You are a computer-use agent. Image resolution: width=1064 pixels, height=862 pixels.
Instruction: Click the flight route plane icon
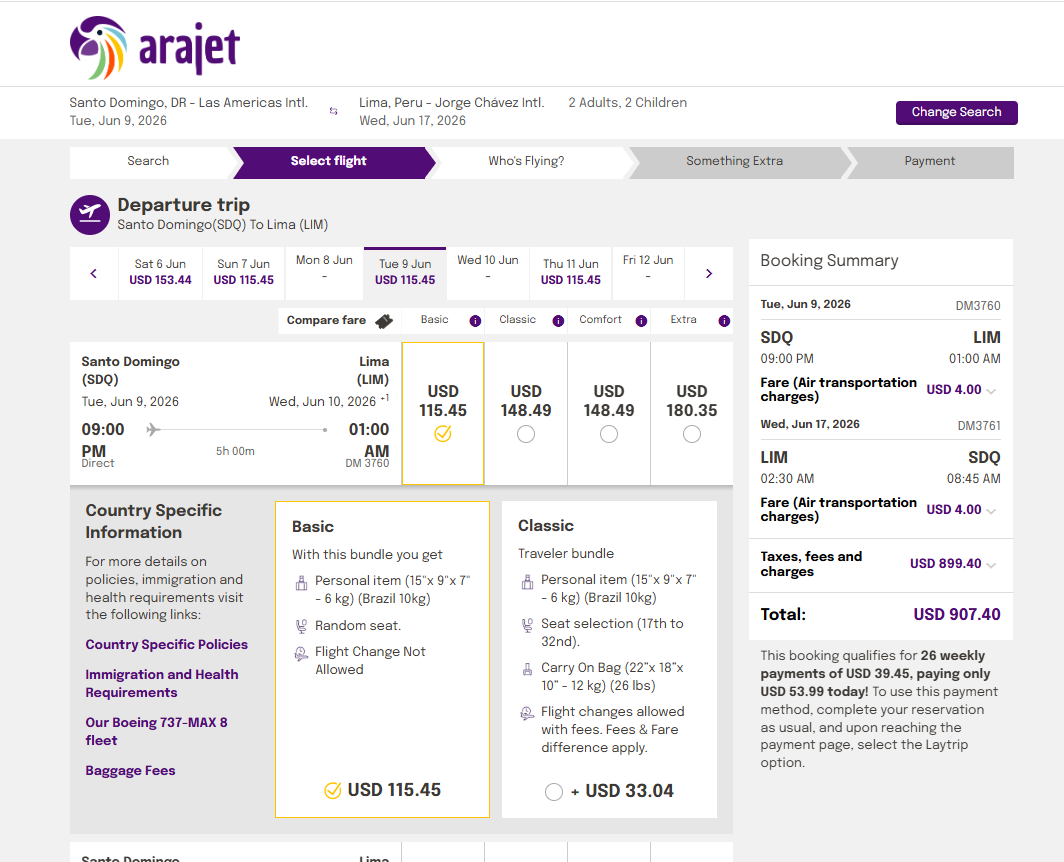coord(153,430)
